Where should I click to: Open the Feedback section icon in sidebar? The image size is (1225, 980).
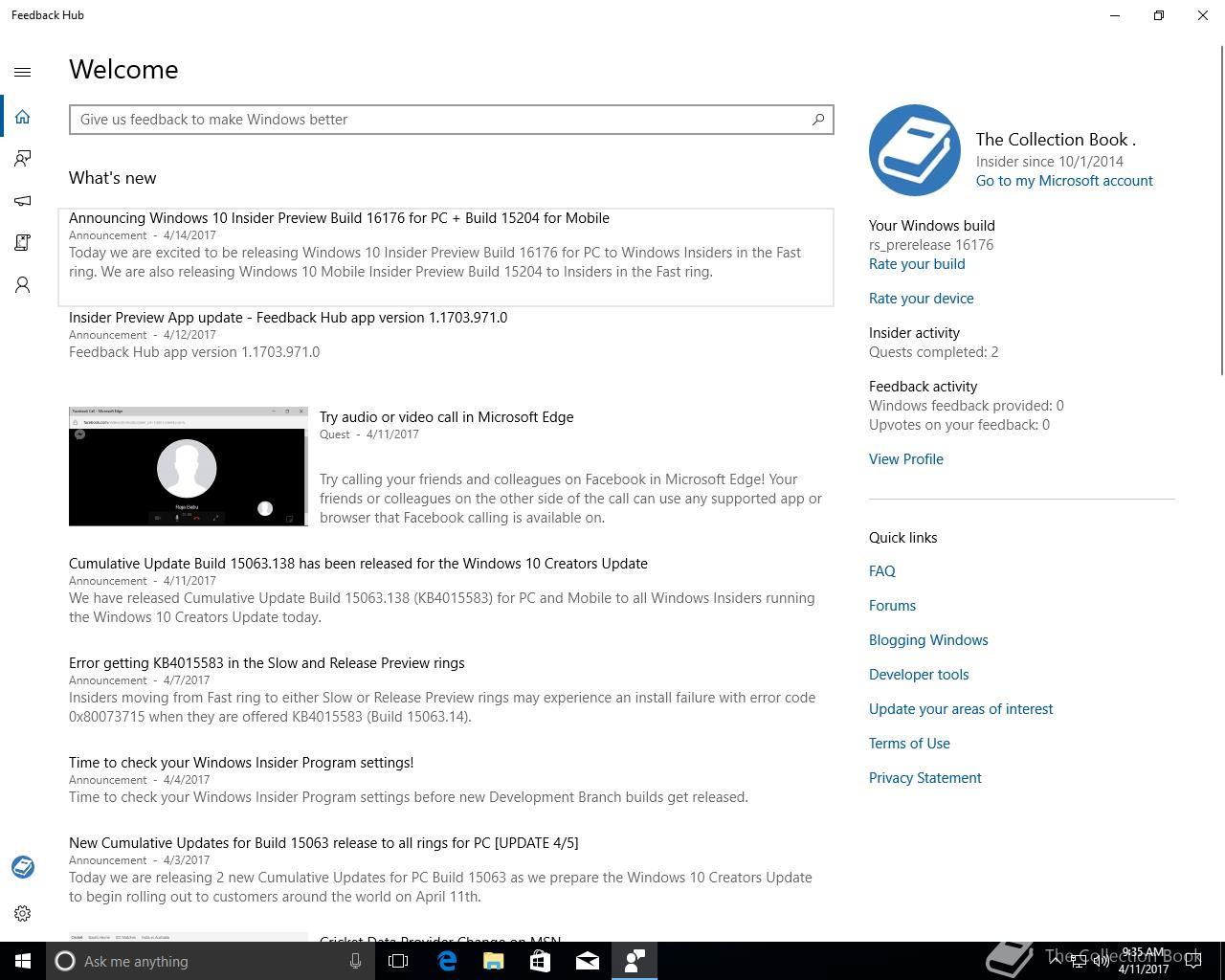point(23,159)
